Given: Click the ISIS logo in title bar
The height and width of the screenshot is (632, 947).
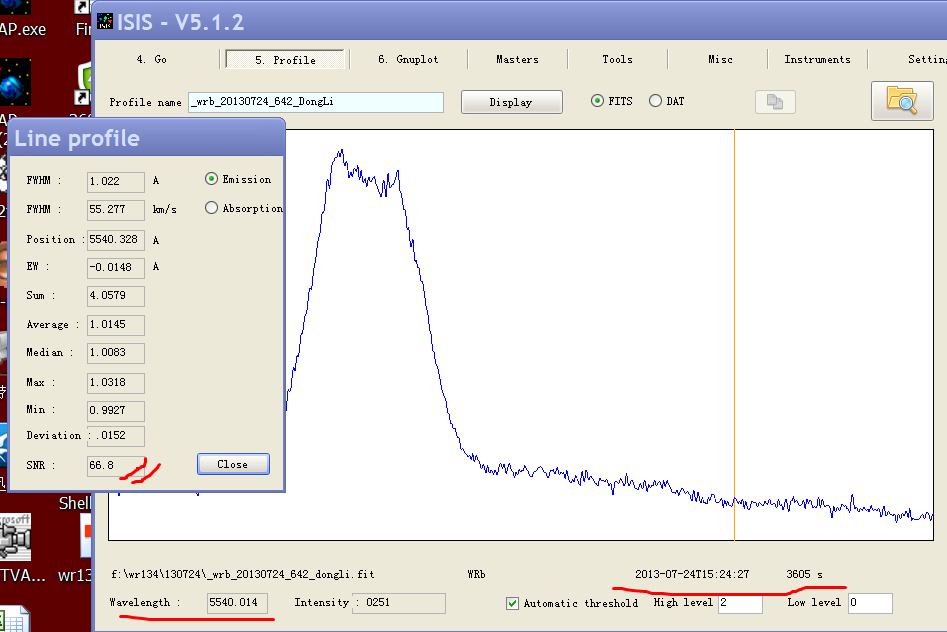Looking at the screenshot, I should pos(107,21).
